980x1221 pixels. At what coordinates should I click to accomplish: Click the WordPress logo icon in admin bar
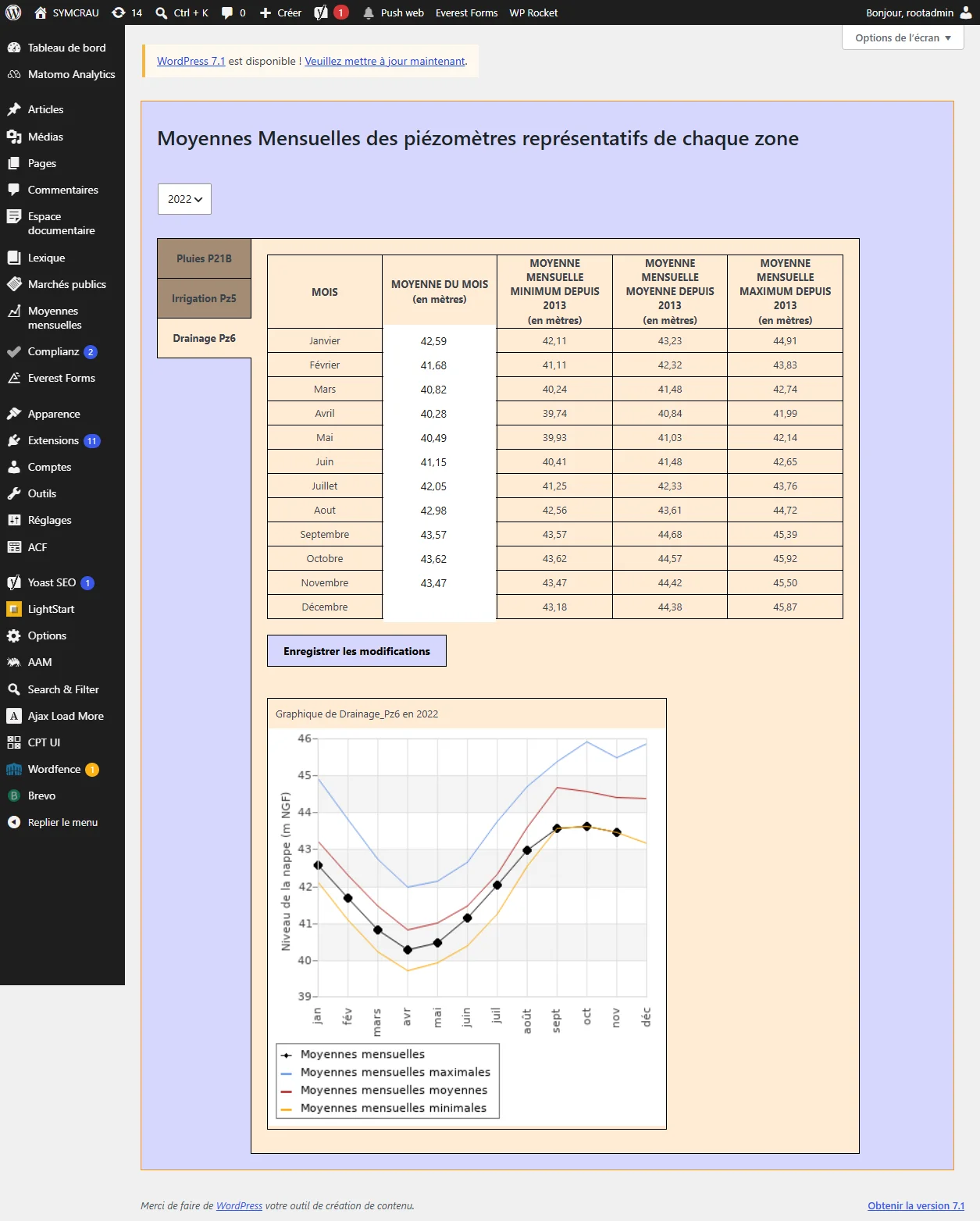pos(13,12)
